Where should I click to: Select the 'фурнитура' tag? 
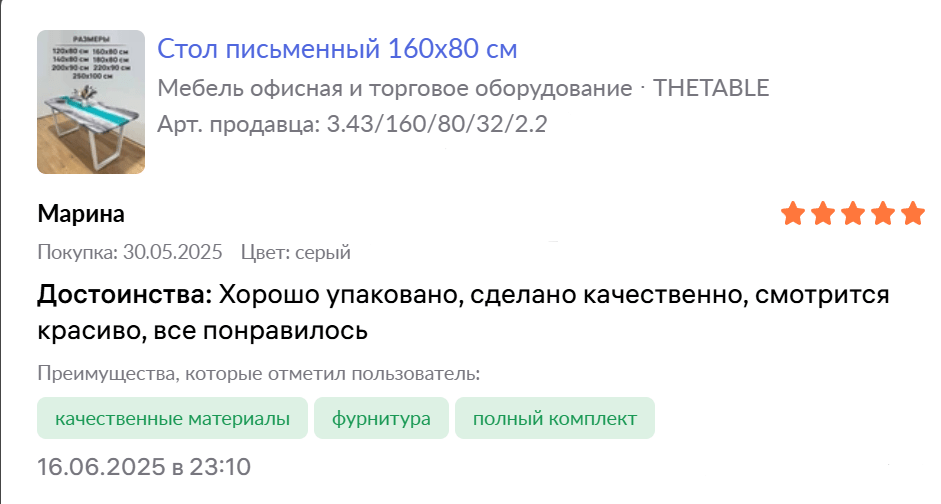coord(381,418)
